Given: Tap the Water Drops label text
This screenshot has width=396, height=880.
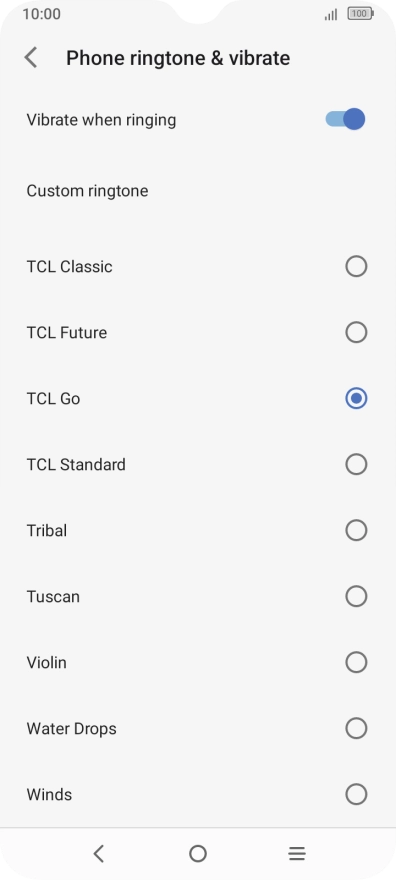Looking at the screenshot, I should click(72, 729).
